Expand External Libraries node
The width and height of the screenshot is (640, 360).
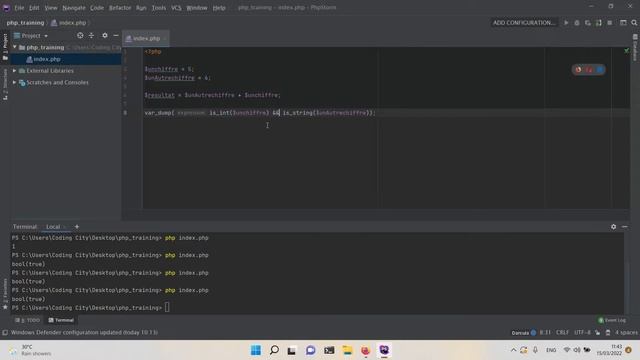coord(15,71)
